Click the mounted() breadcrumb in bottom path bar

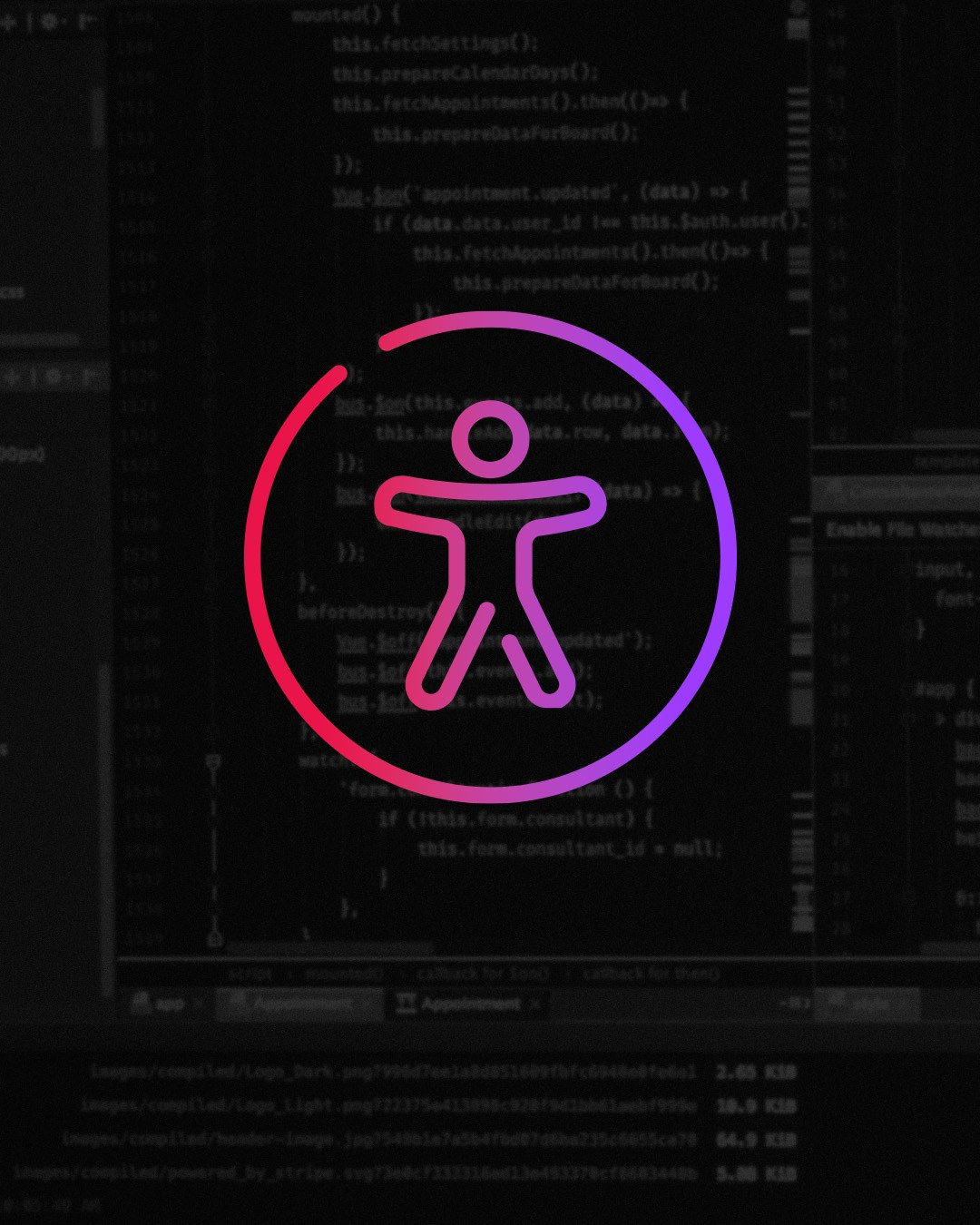tap(345, 974)
